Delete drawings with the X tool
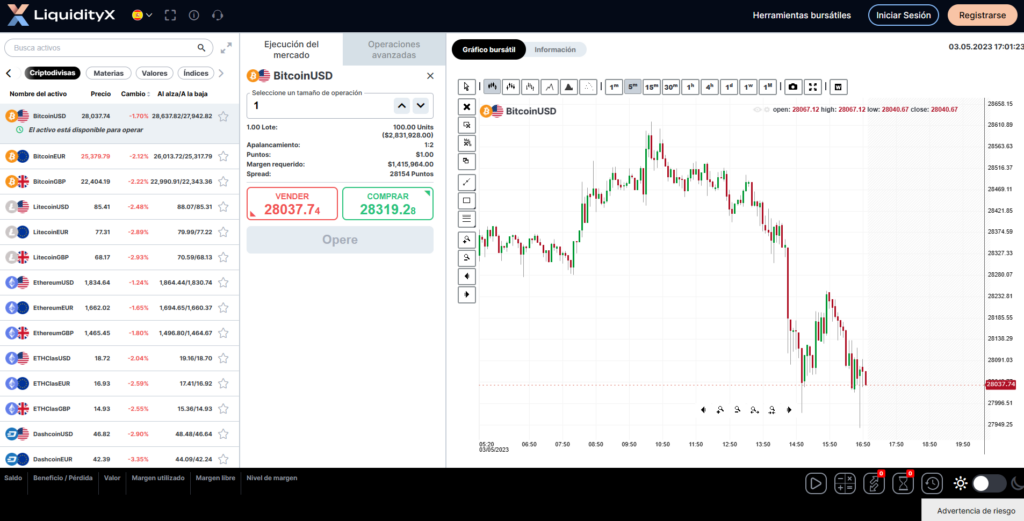Image resolution: width=1024 pixels, height=521 pixels. point(466,106)
